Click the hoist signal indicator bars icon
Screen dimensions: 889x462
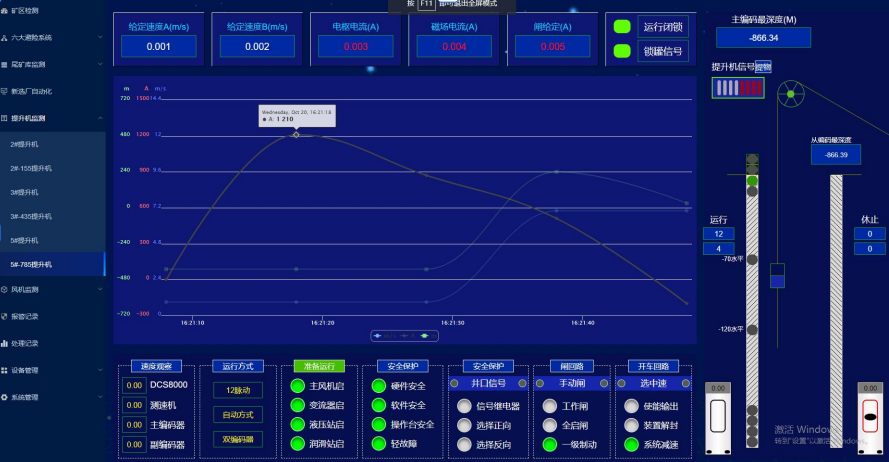[x=738, y=88]
